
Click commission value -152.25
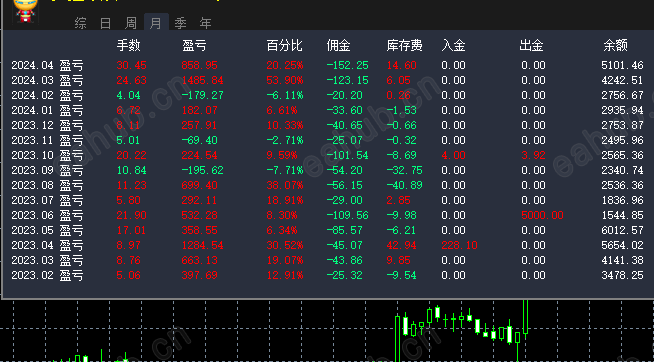347,65
